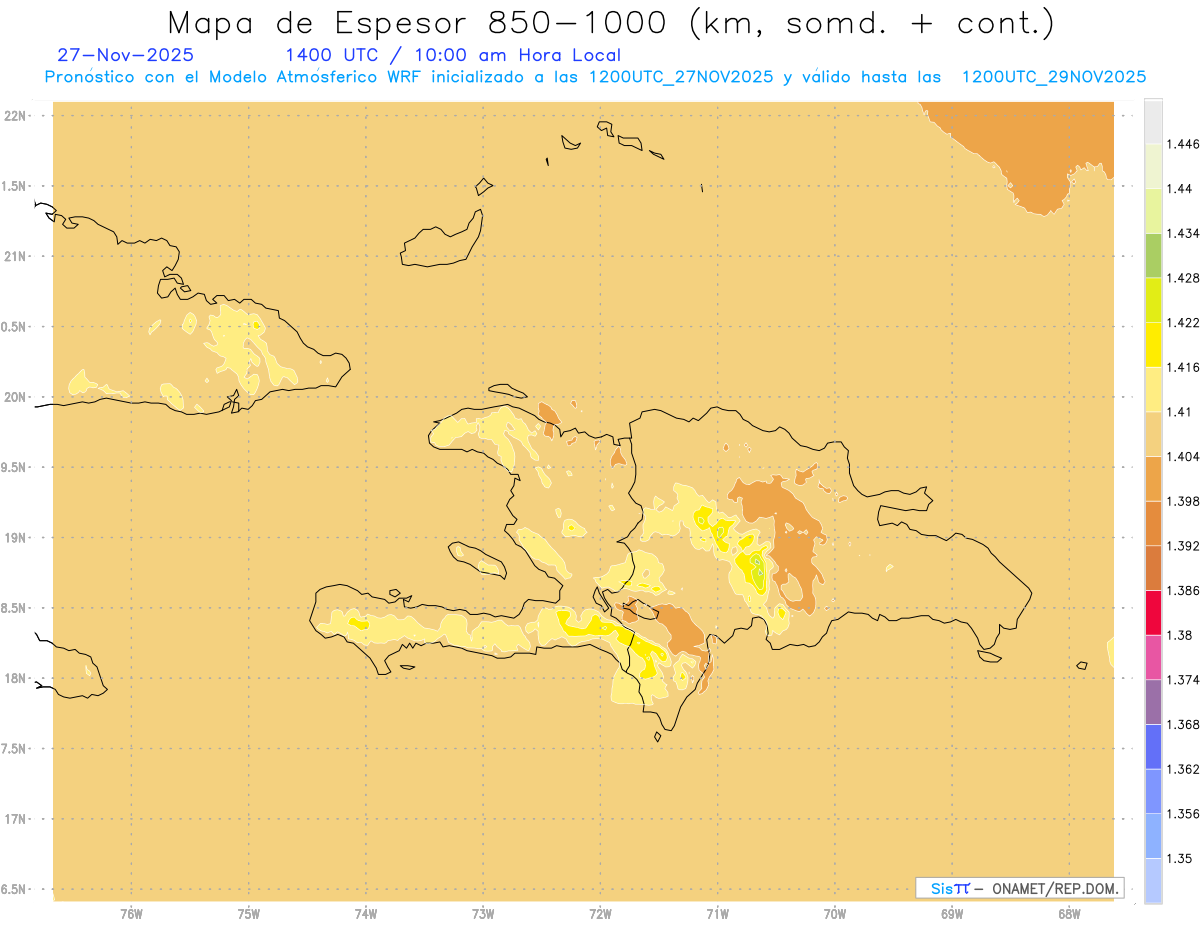
Task: Click legend value '1.368'
Action: 1183,724
